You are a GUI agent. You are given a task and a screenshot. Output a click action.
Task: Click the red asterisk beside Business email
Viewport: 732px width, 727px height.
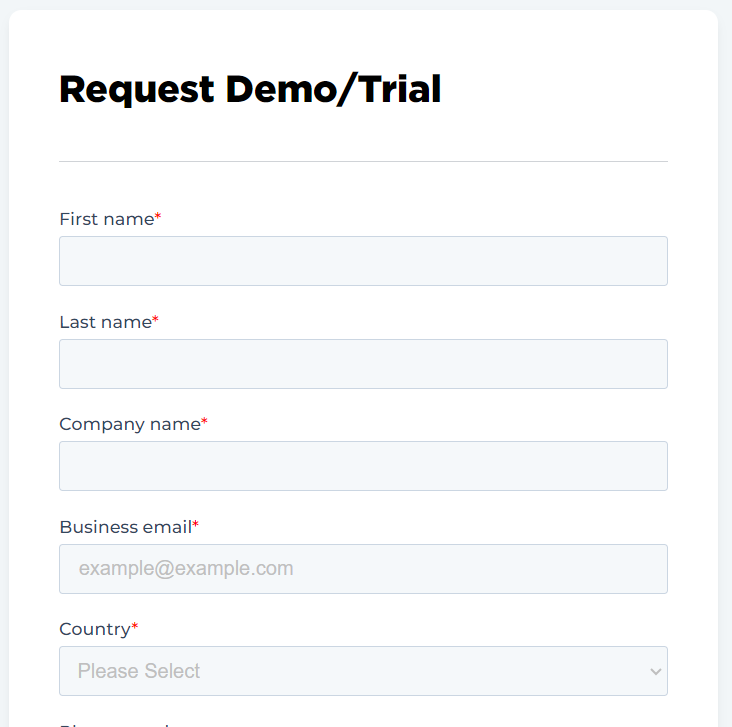click(196, 524)
